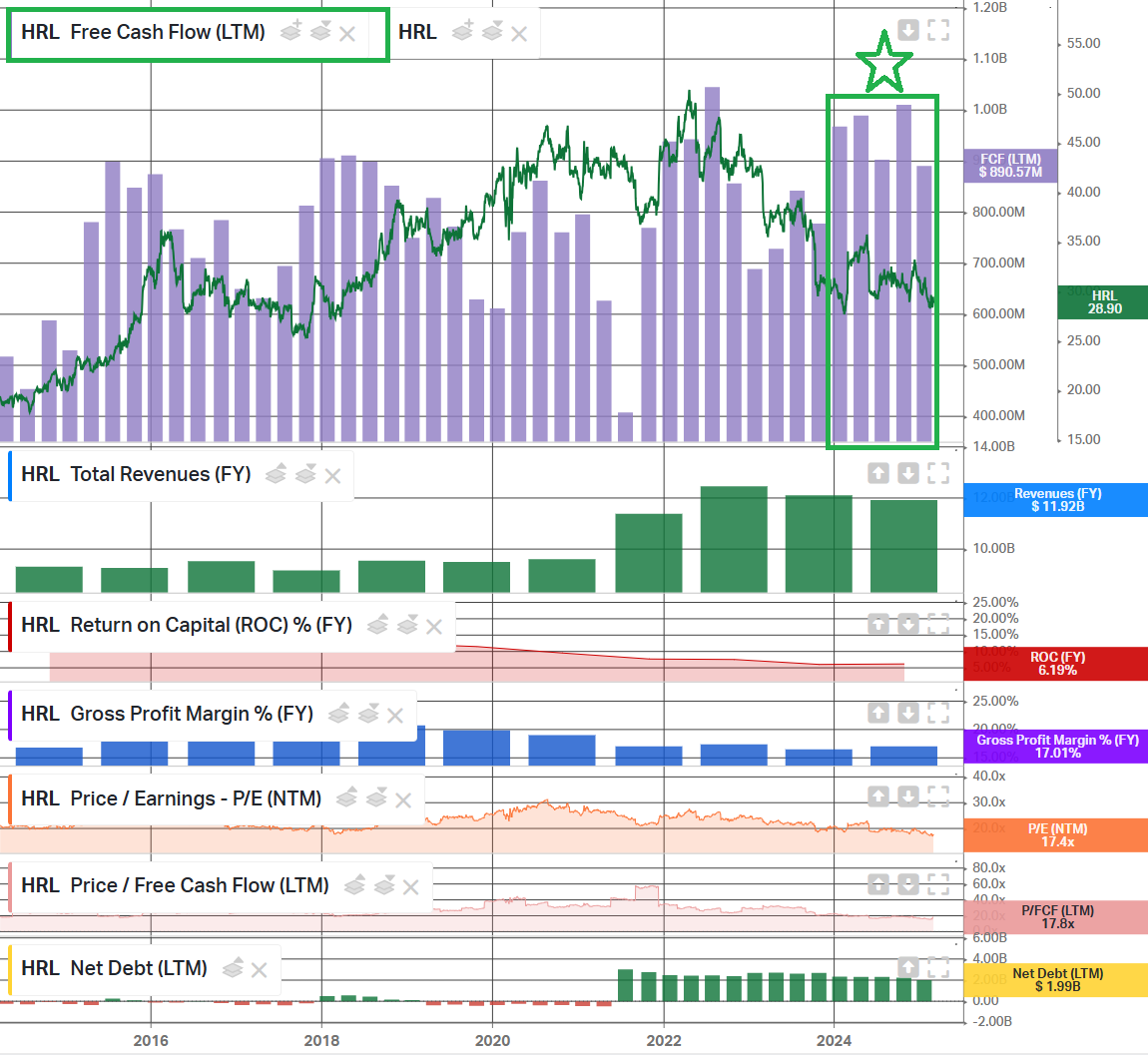Click the Net Debt (LTM) $1.99B axis tag
The height and width of the screenshot is (1055, 1148).
click(x=1057, y=979)
